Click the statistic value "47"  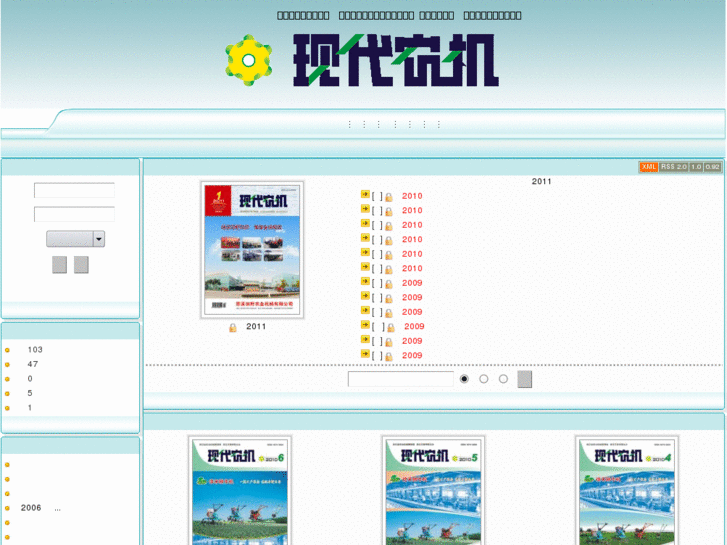[x=32, y=364]
